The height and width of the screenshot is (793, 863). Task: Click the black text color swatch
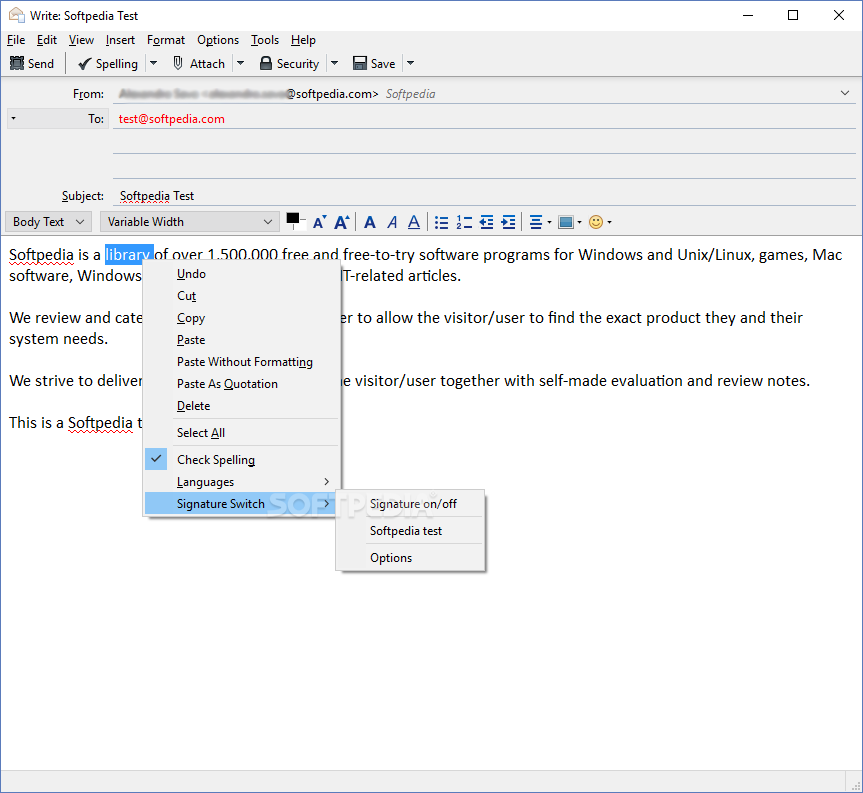[x=293, y=218]
